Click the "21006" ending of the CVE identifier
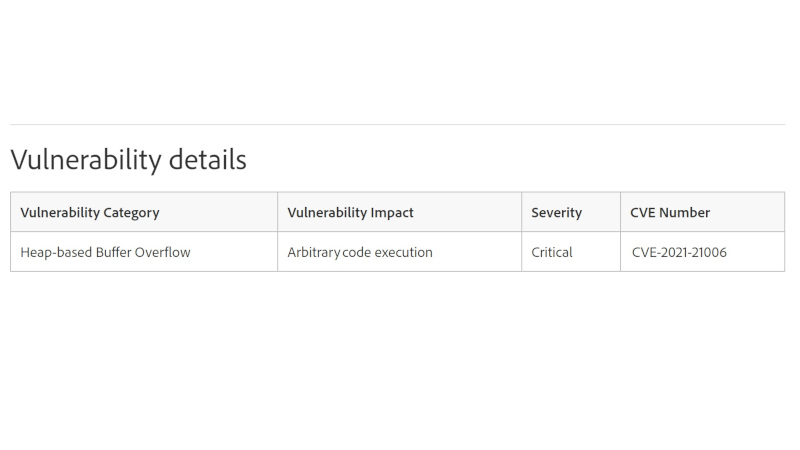Screen dimensions: 800x450 [710, 253]
